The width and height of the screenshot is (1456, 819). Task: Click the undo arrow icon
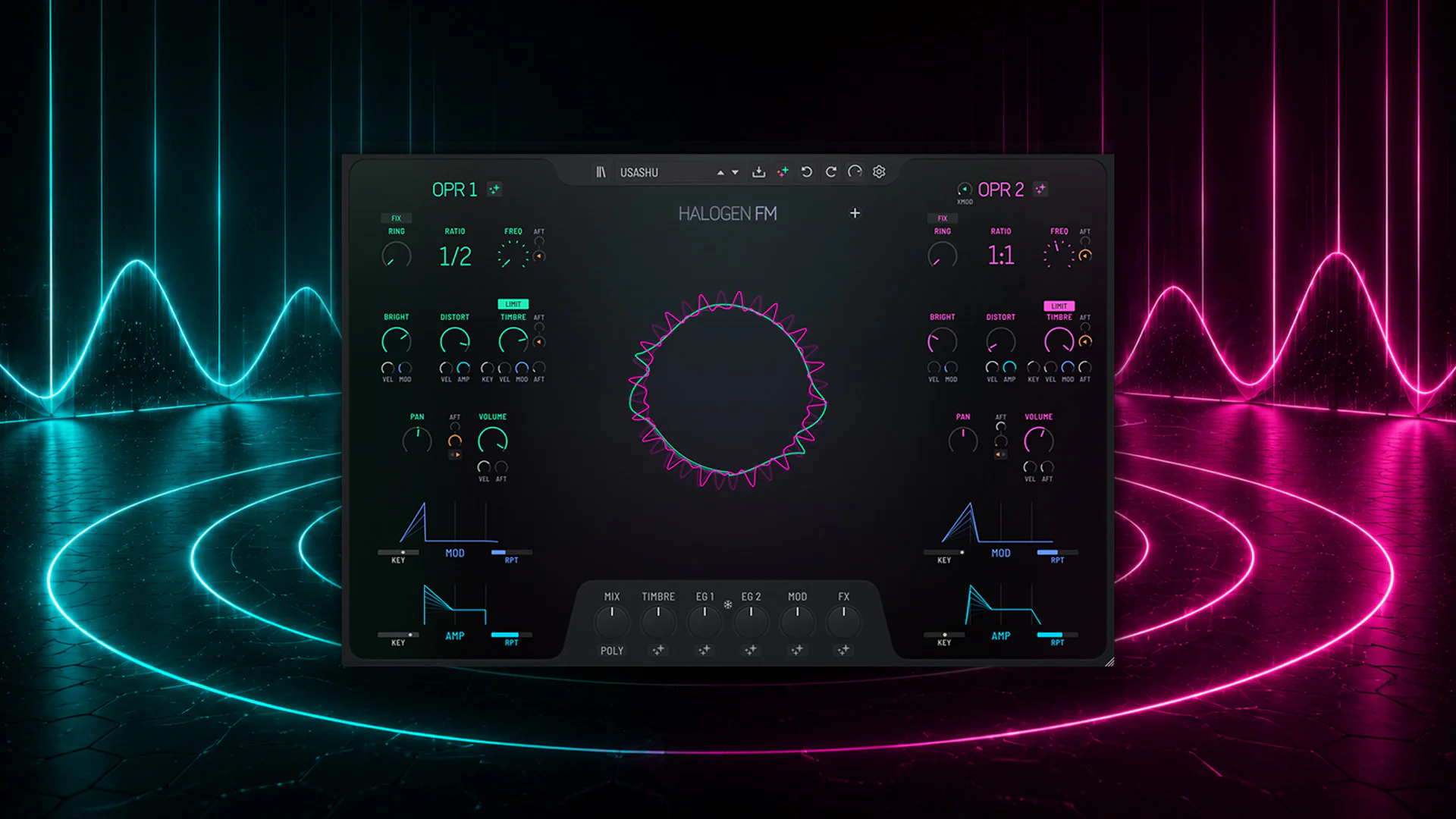807,172
